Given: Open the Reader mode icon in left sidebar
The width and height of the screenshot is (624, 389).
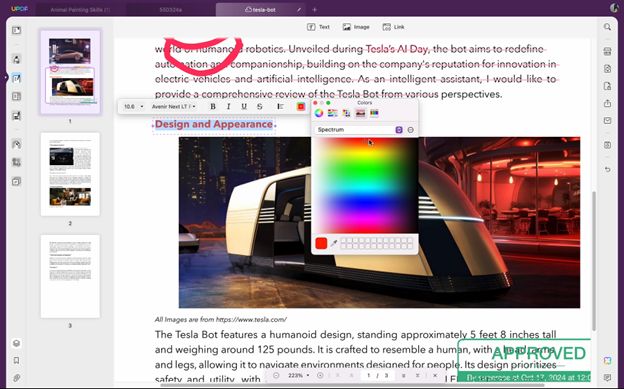Looking at the screenshot, I should point(16,31).
